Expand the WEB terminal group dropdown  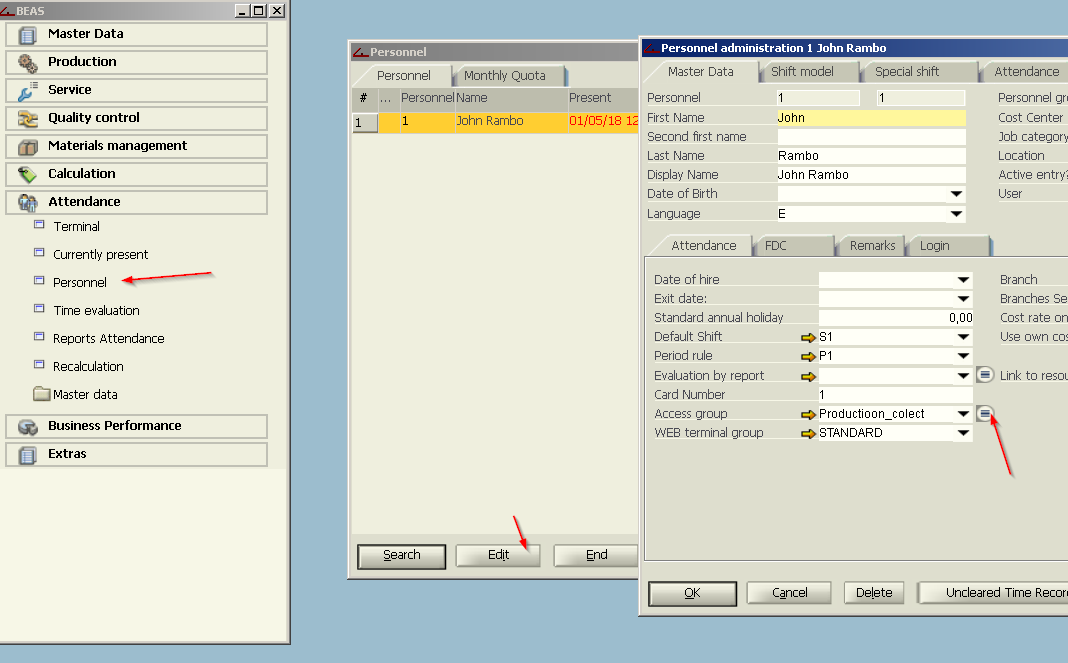(963, 433)
